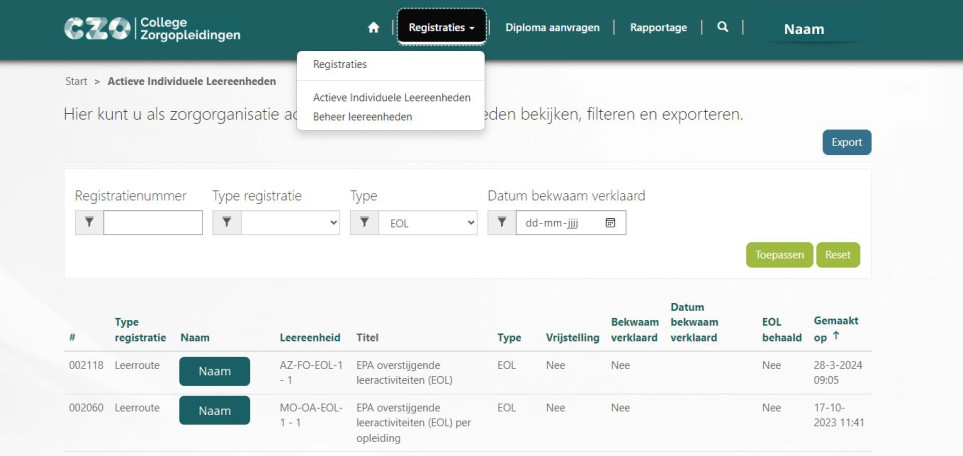Click filter icon next to date field

click(x=502, y=223)
